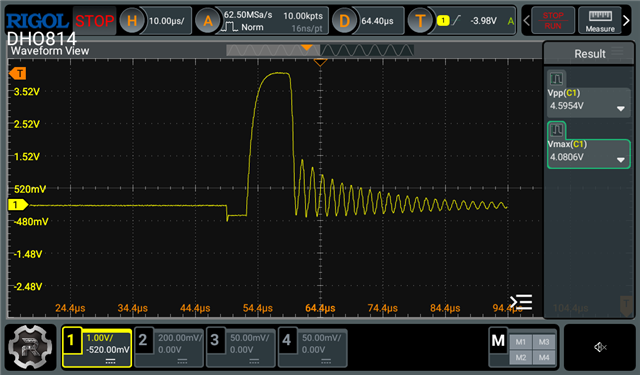The image size is (640, 375).
Task: Click the speaker mute icon
Action: click(600, 347)
